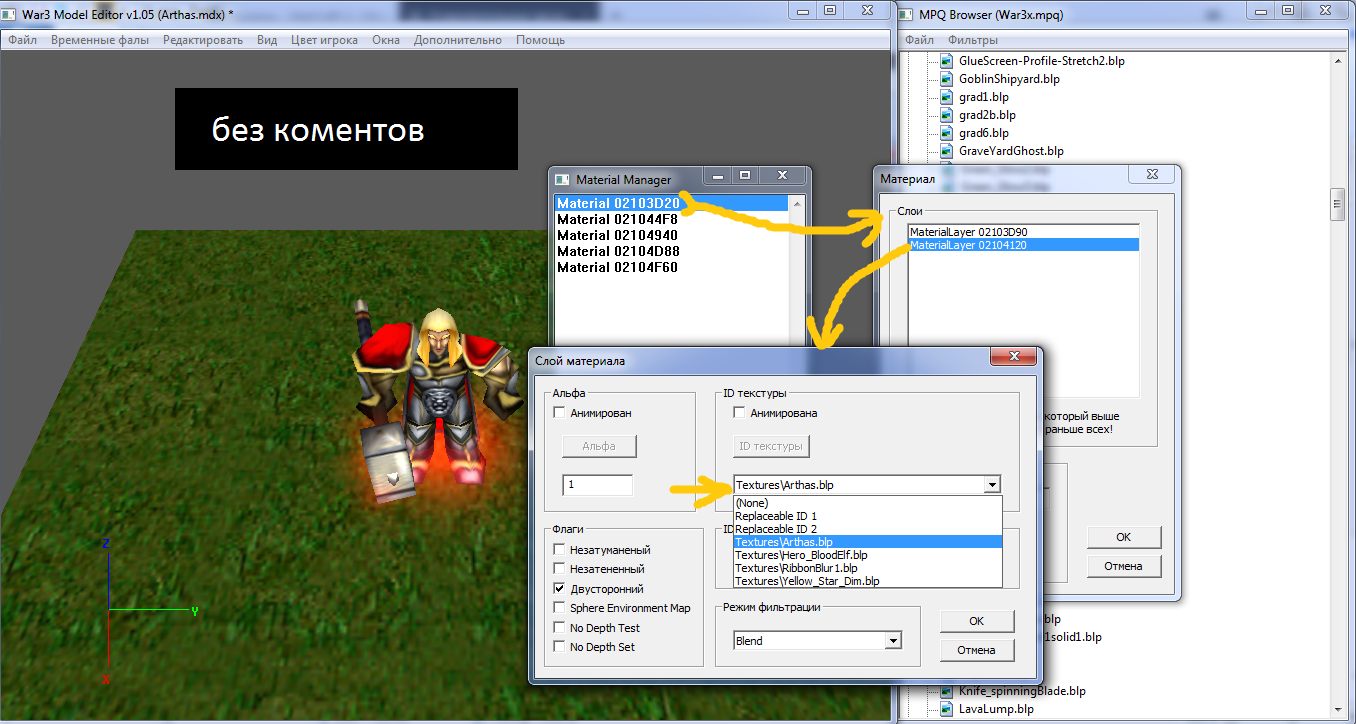Select Material 021044F8 in Material Manager

tap(672, 219)
